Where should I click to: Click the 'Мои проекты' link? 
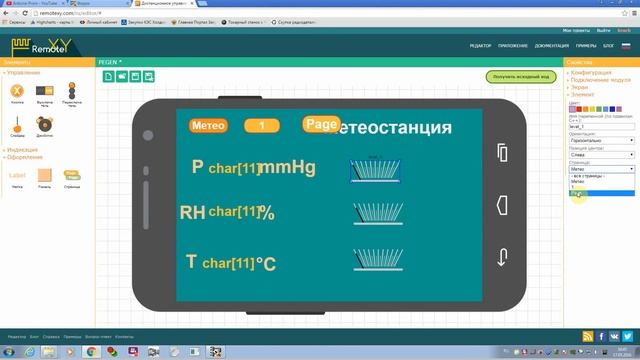click(576, 31)
